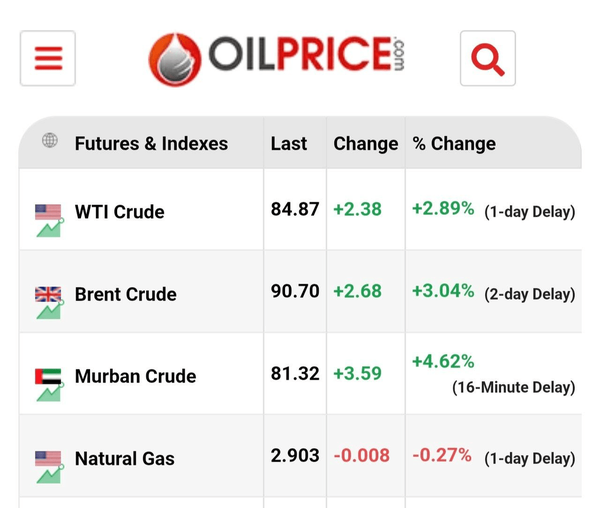
Task: Click the OilPrice.com logo
Action: [x=277, y=59]
